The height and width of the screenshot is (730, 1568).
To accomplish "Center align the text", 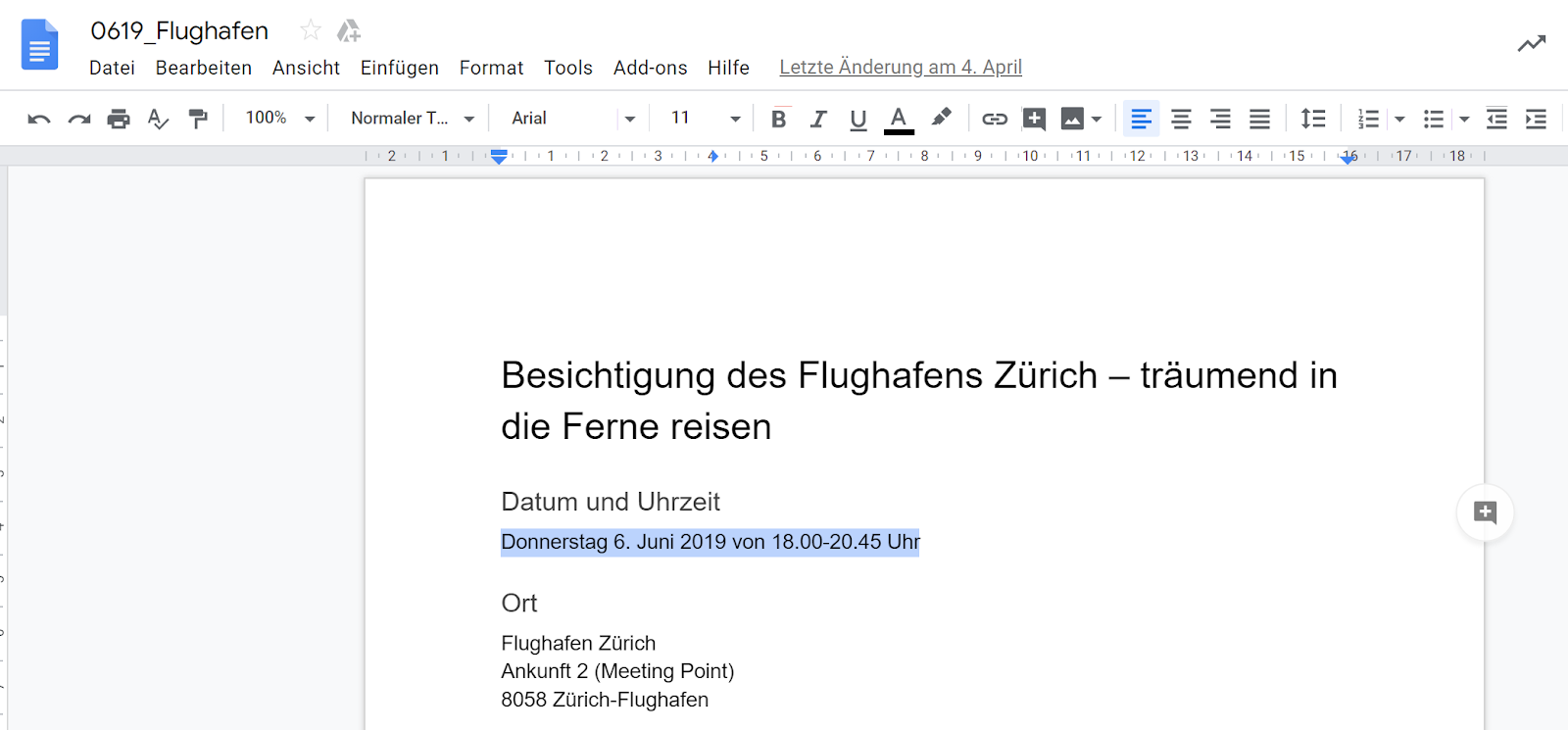I will click(1181, 119).
